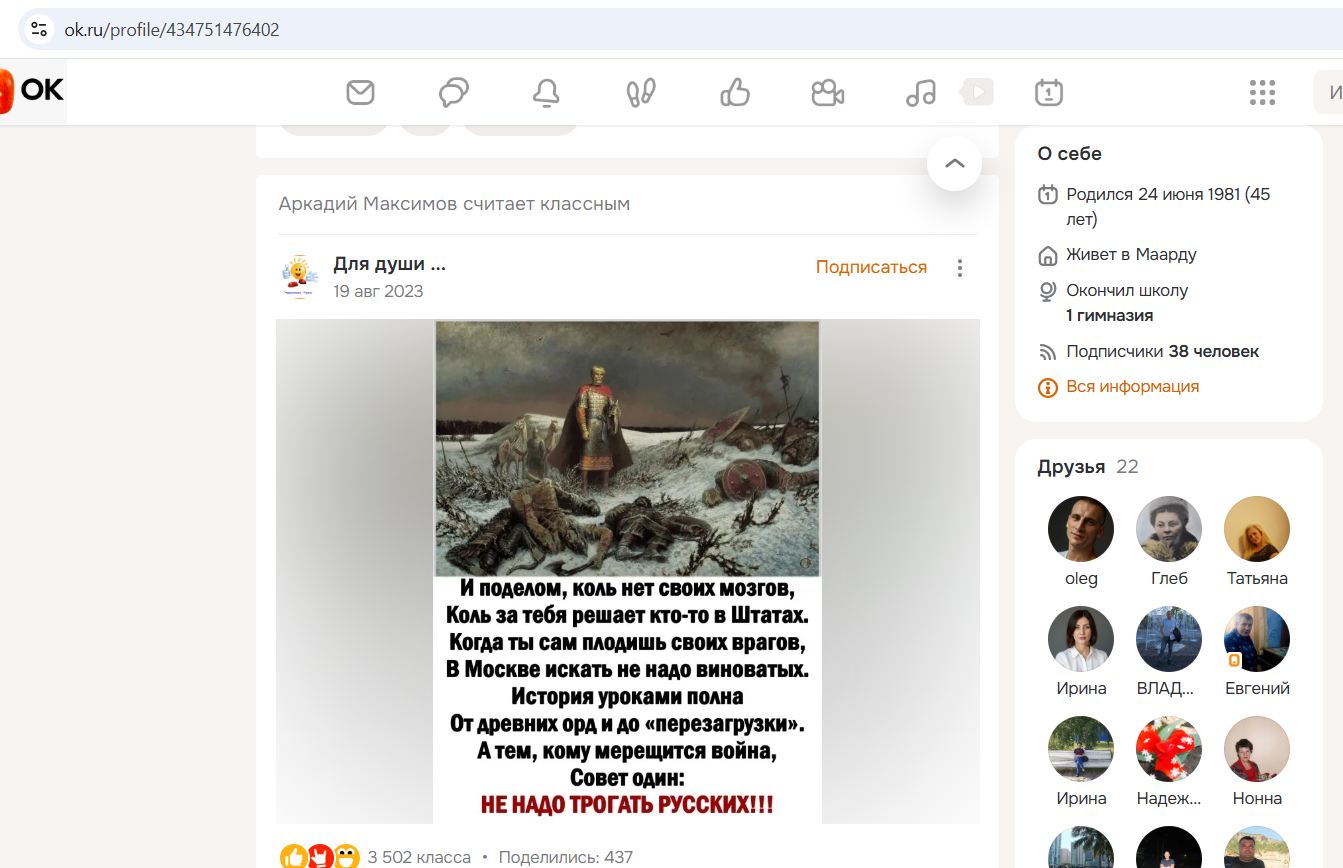Open the post options three-dot menu
The height and width of the screenshot is (868, 1343).
959,268
